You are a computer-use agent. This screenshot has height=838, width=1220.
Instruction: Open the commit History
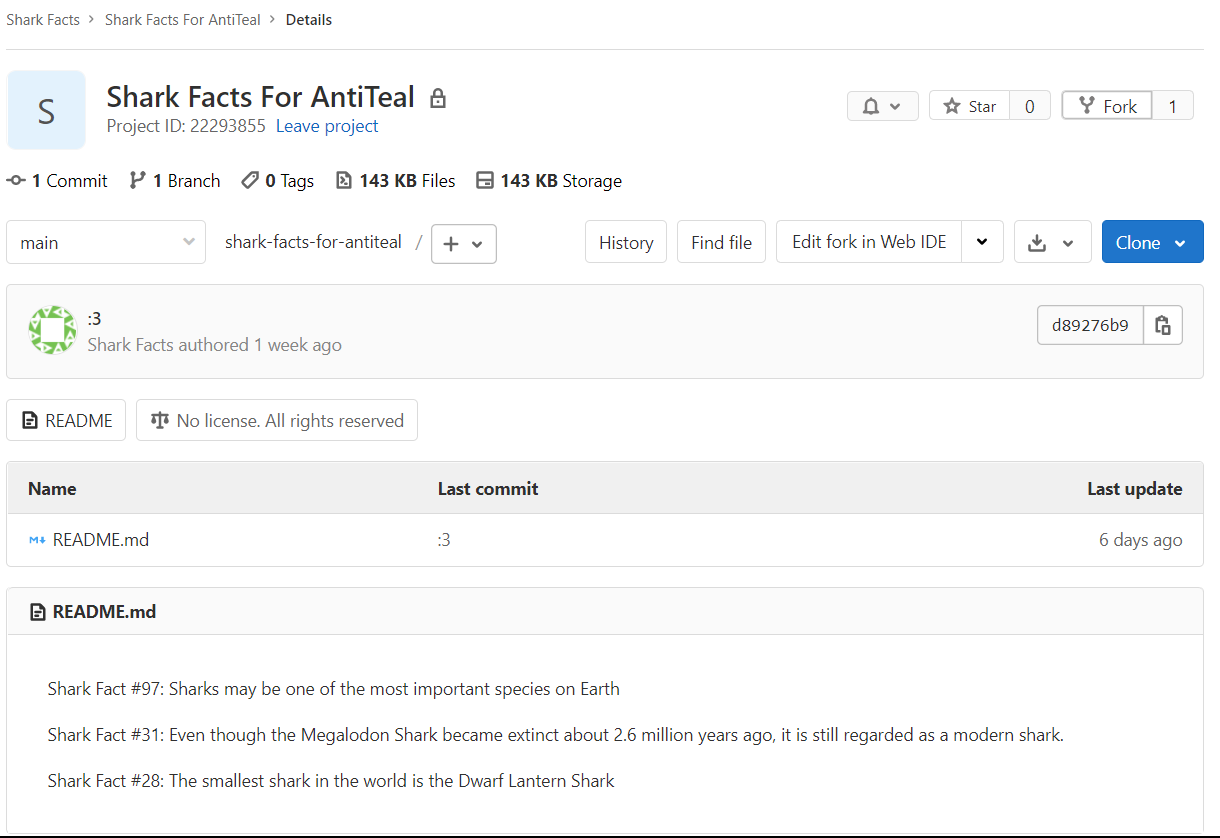(x=626, y=242)
